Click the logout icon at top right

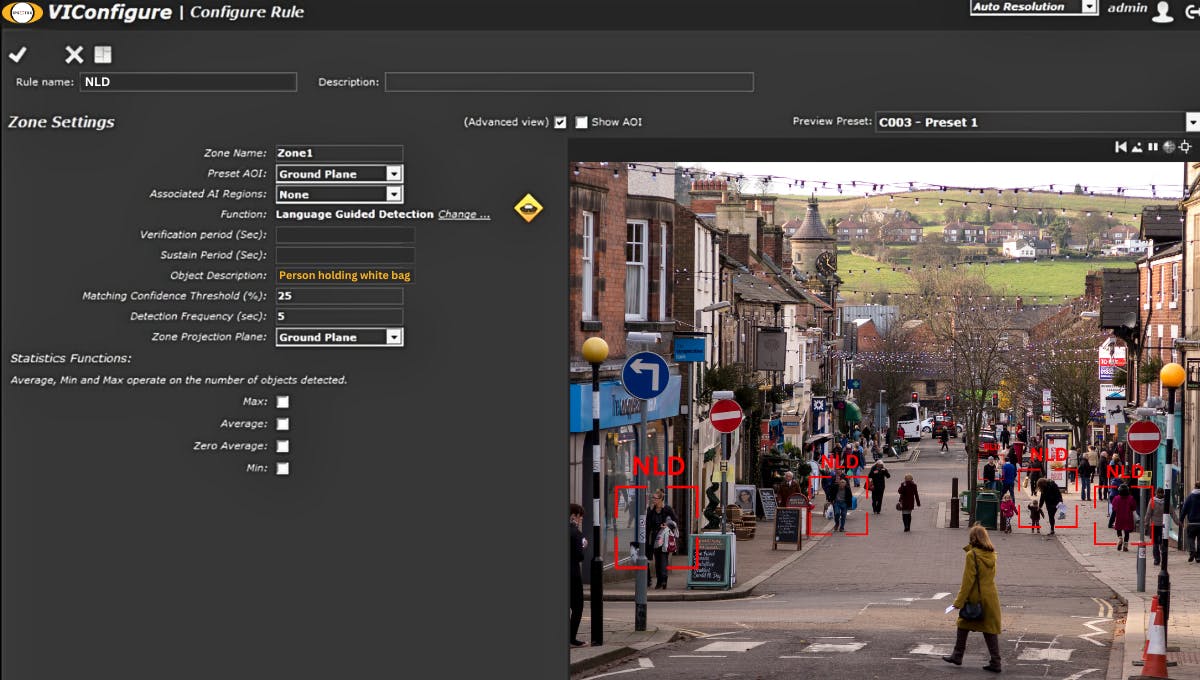(x=1191, y=11)
